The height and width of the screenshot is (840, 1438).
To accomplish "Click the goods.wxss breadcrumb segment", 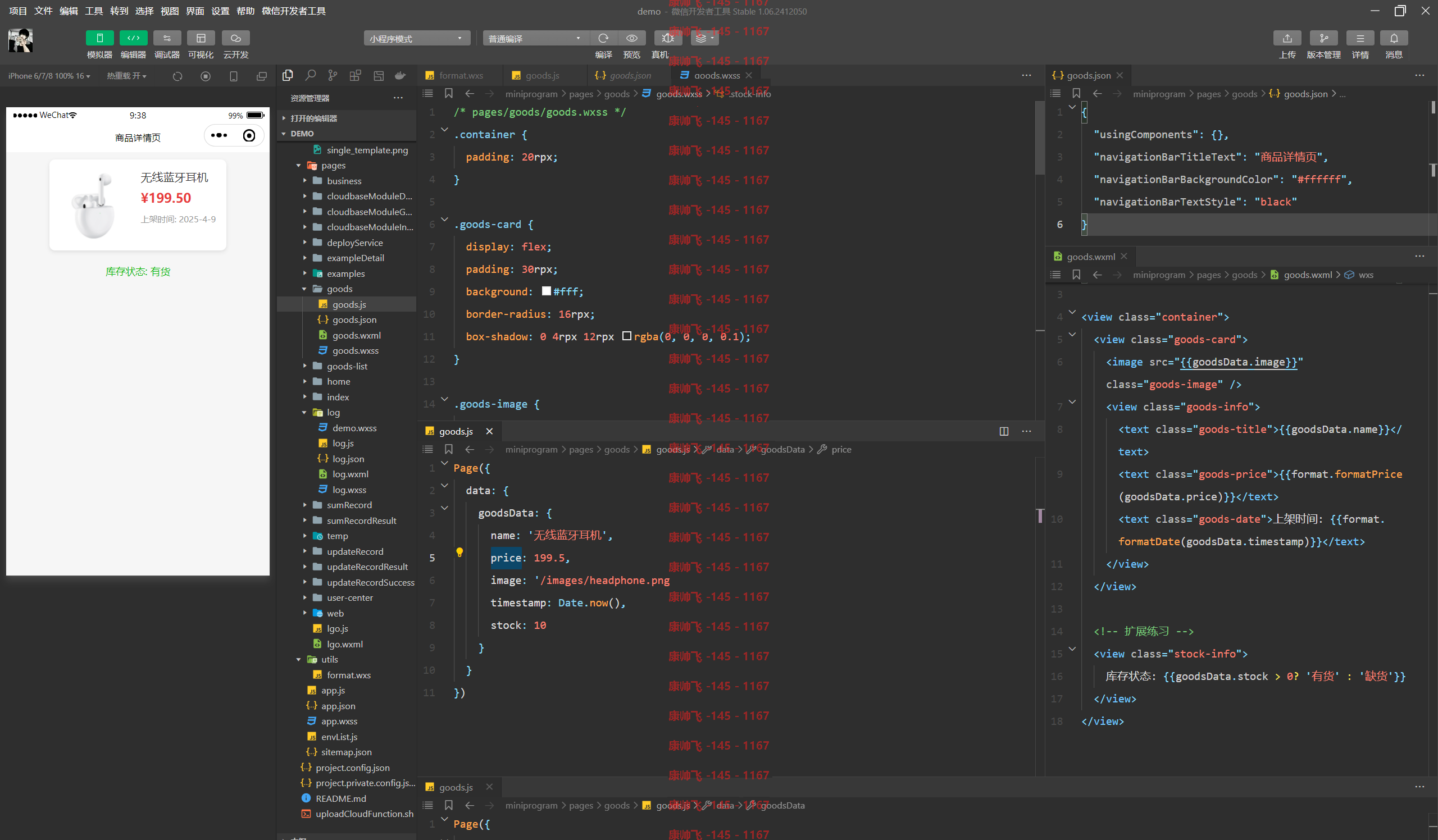I will tap(679, 94).
